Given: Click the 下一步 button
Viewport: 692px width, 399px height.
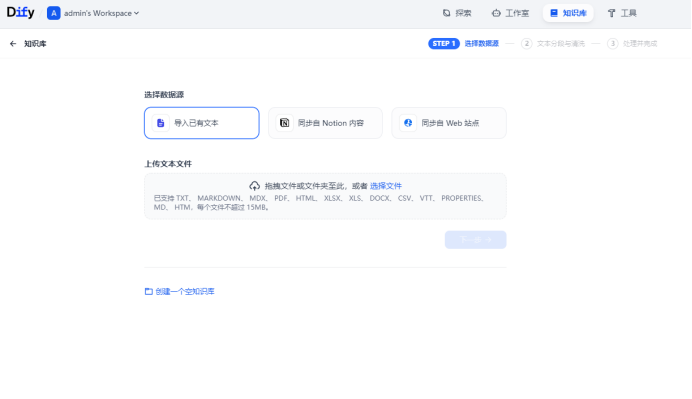Looking at the screenshot, I should pos(475,240).
